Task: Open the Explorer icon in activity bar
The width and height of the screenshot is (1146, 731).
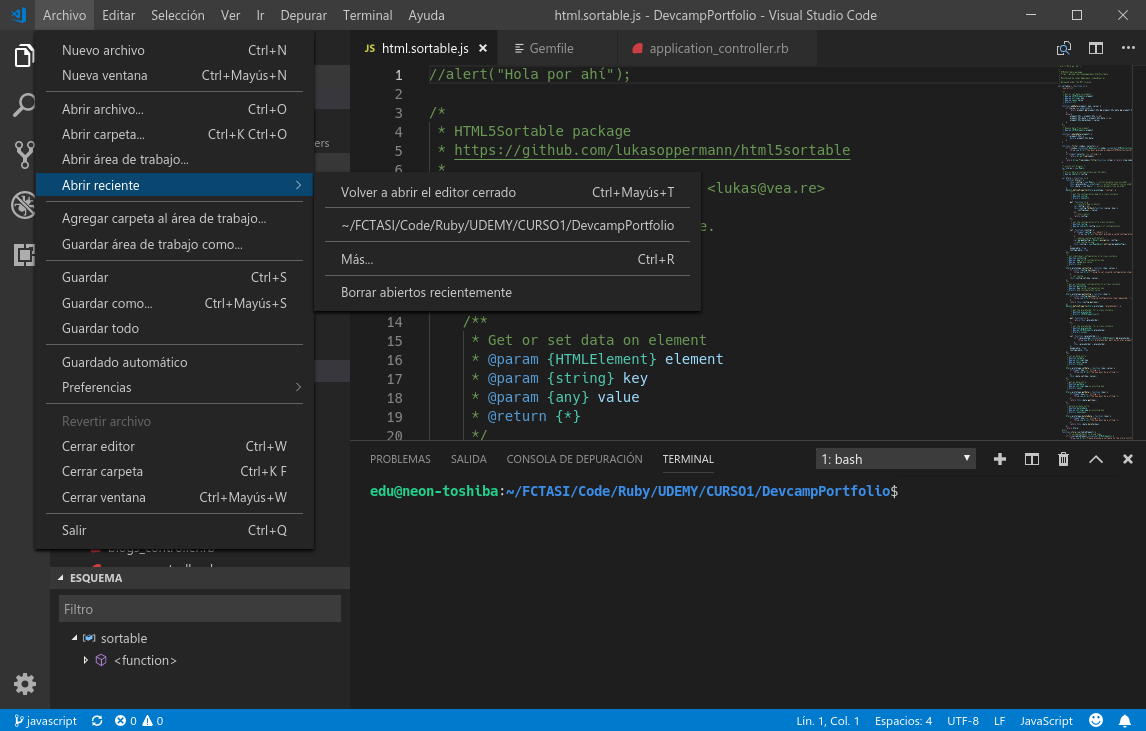Action: pyautogui.click(x=24, y=56)
